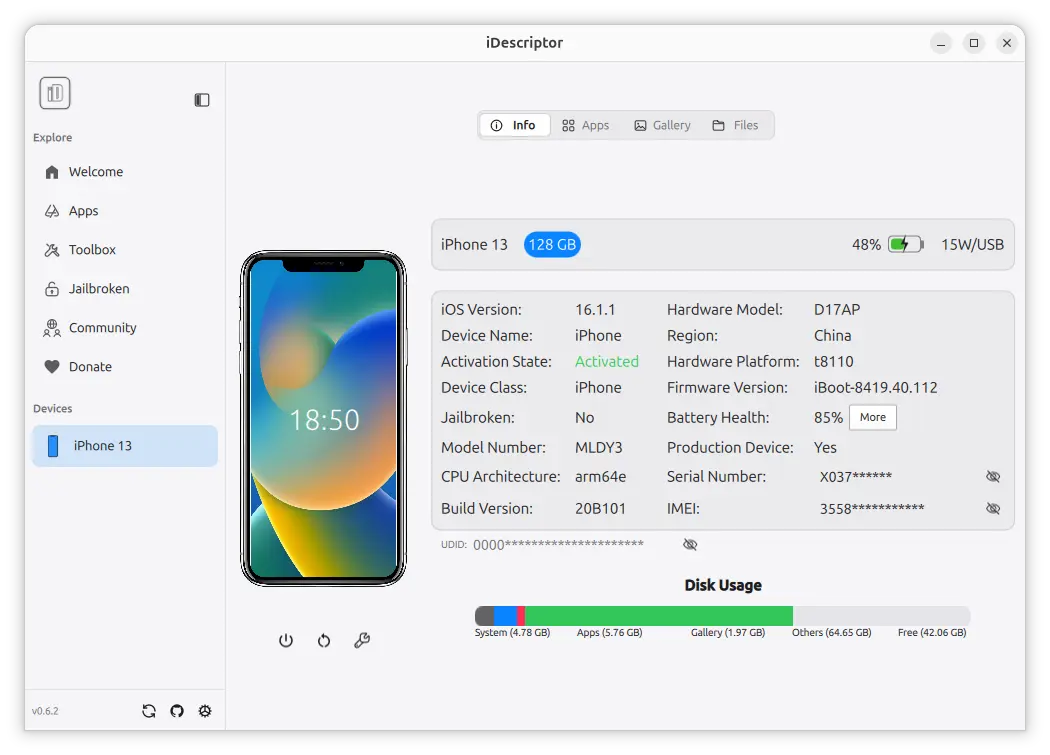The height and width of the screenshot is (755, 1050).
Task: Click the Hardware Platform t8110
Action: click(x=834, y=361)
